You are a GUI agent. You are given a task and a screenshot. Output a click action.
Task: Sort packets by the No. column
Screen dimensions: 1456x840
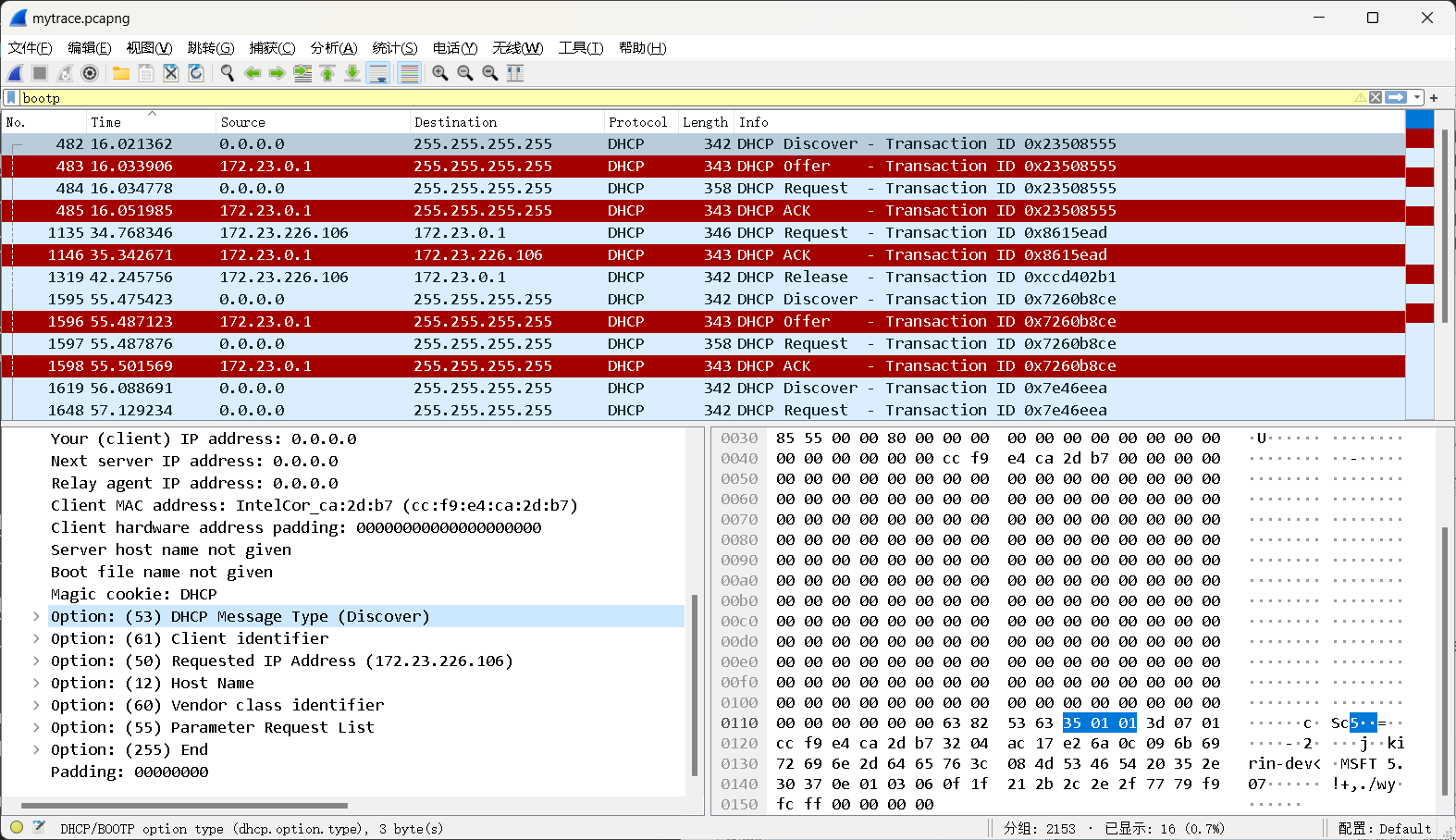pyautogui.click(x=43, y=122)
